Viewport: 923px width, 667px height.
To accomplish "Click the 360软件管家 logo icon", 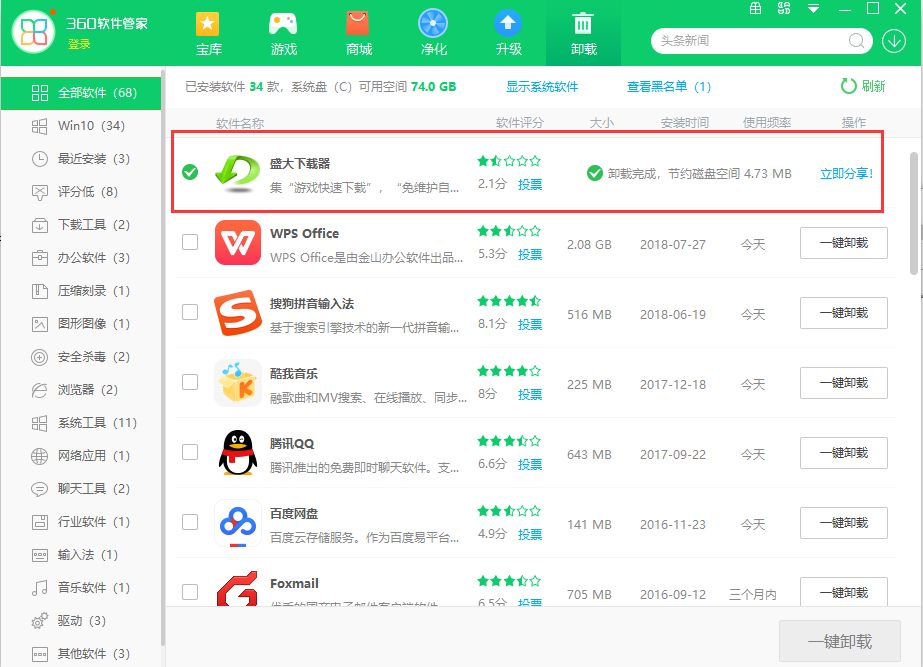I will point(34,32).
